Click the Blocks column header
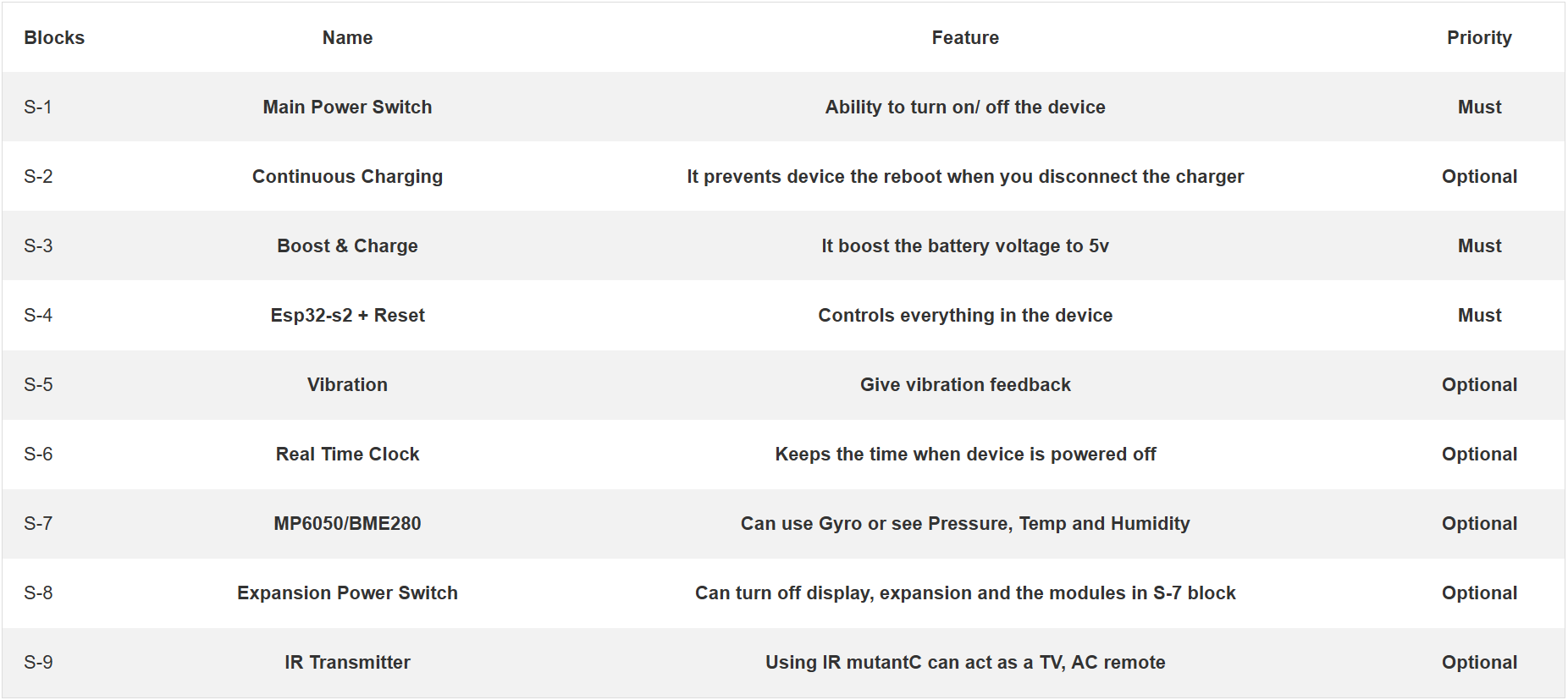 54,38
